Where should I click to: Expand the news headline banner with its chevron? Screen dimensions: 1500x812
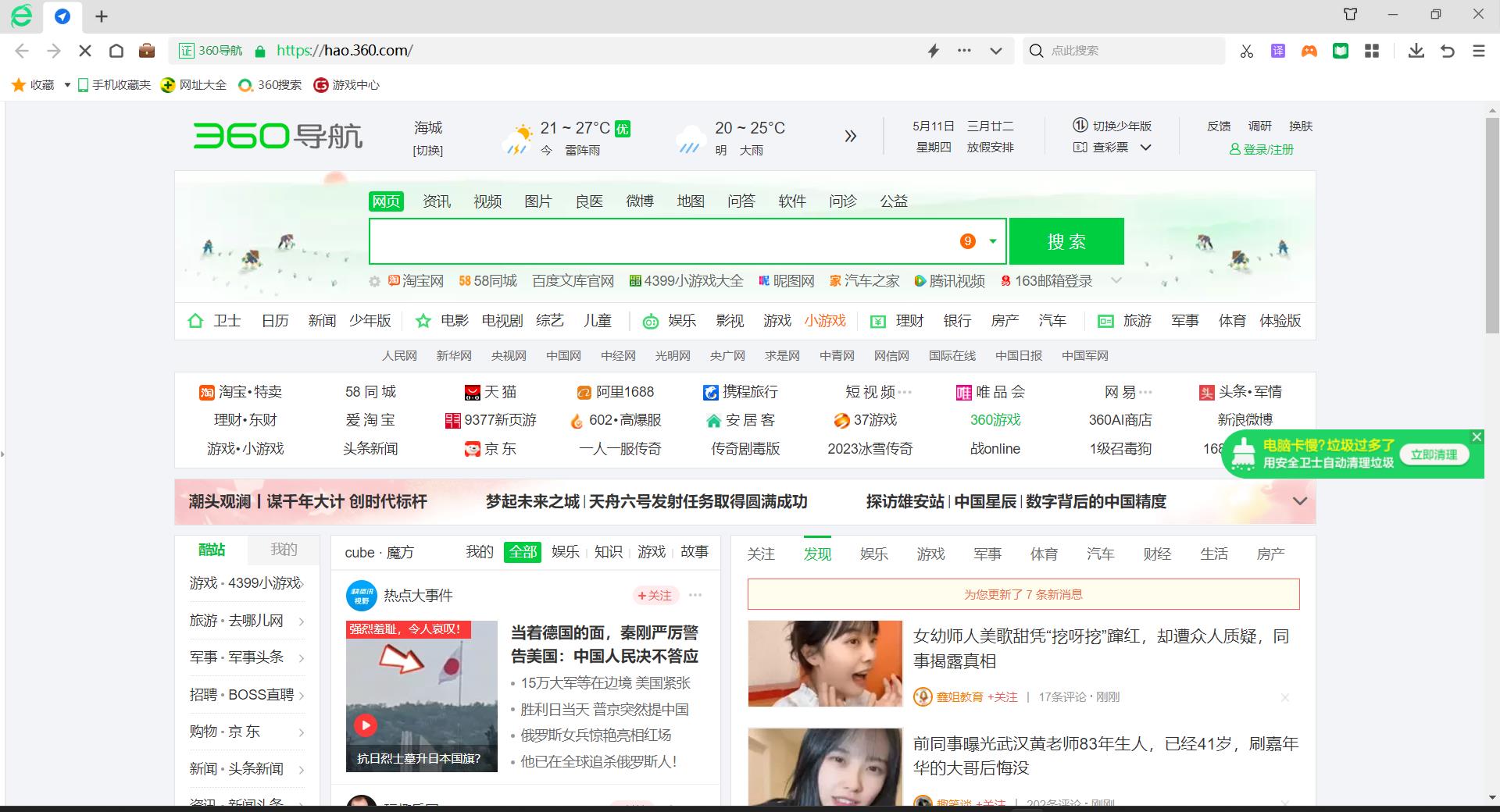coord(1299,502)
